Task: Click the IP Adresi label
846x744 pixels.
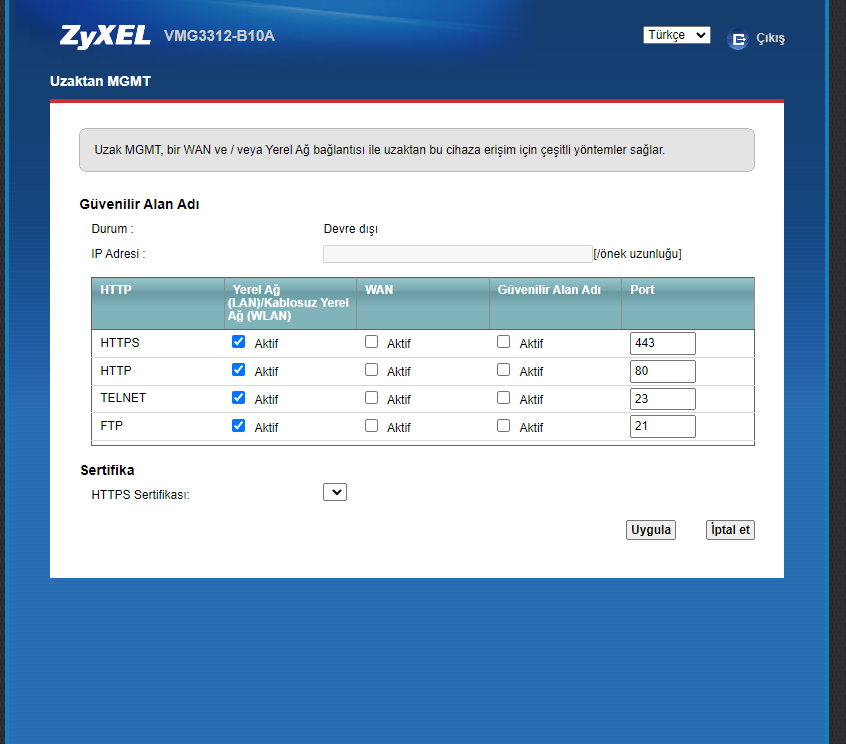Action: pyautogui.click(x=118, y=254)
